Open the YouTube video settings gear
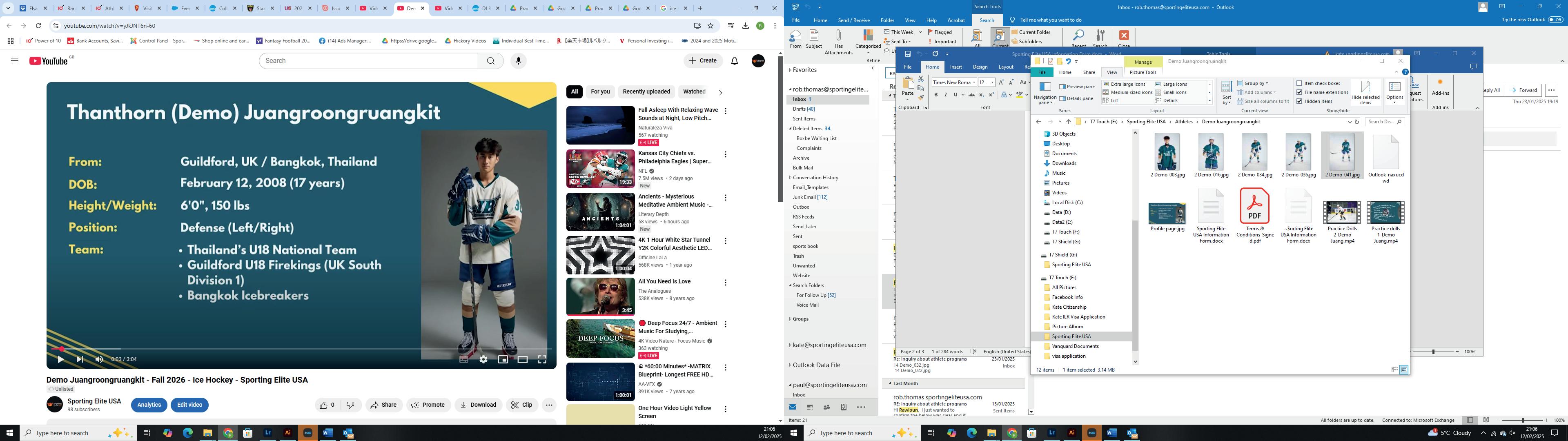 pyautogui.click(x=483, y=359)
